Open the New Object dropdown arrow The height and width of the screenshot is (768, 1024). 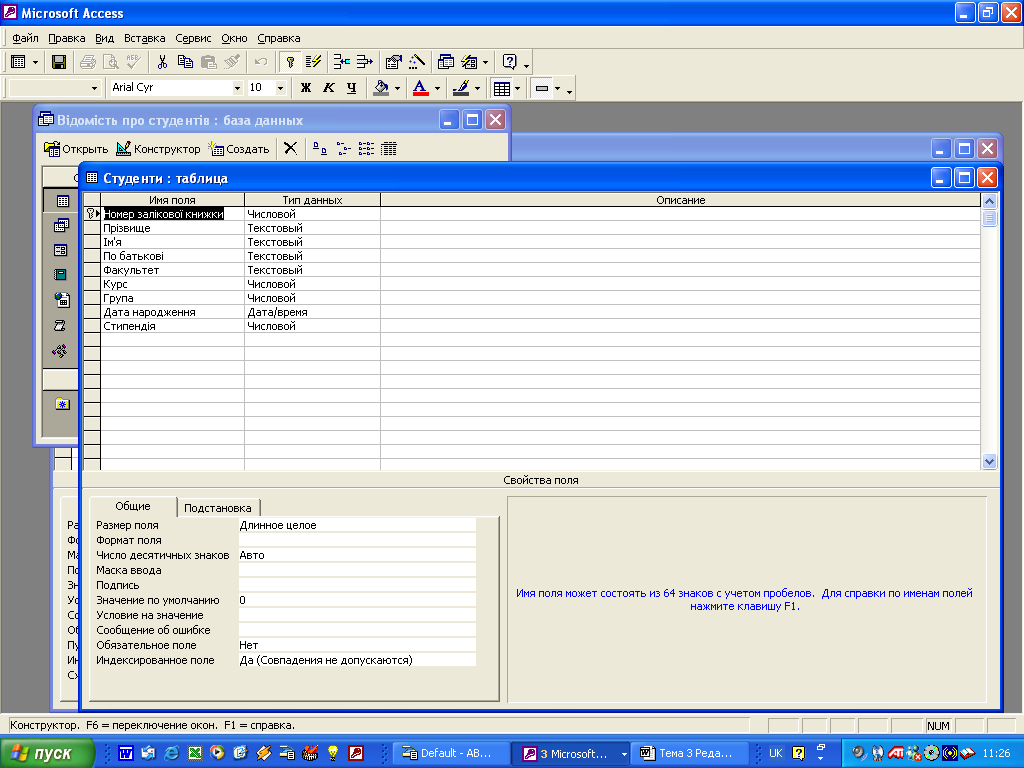tap(485, 63)
